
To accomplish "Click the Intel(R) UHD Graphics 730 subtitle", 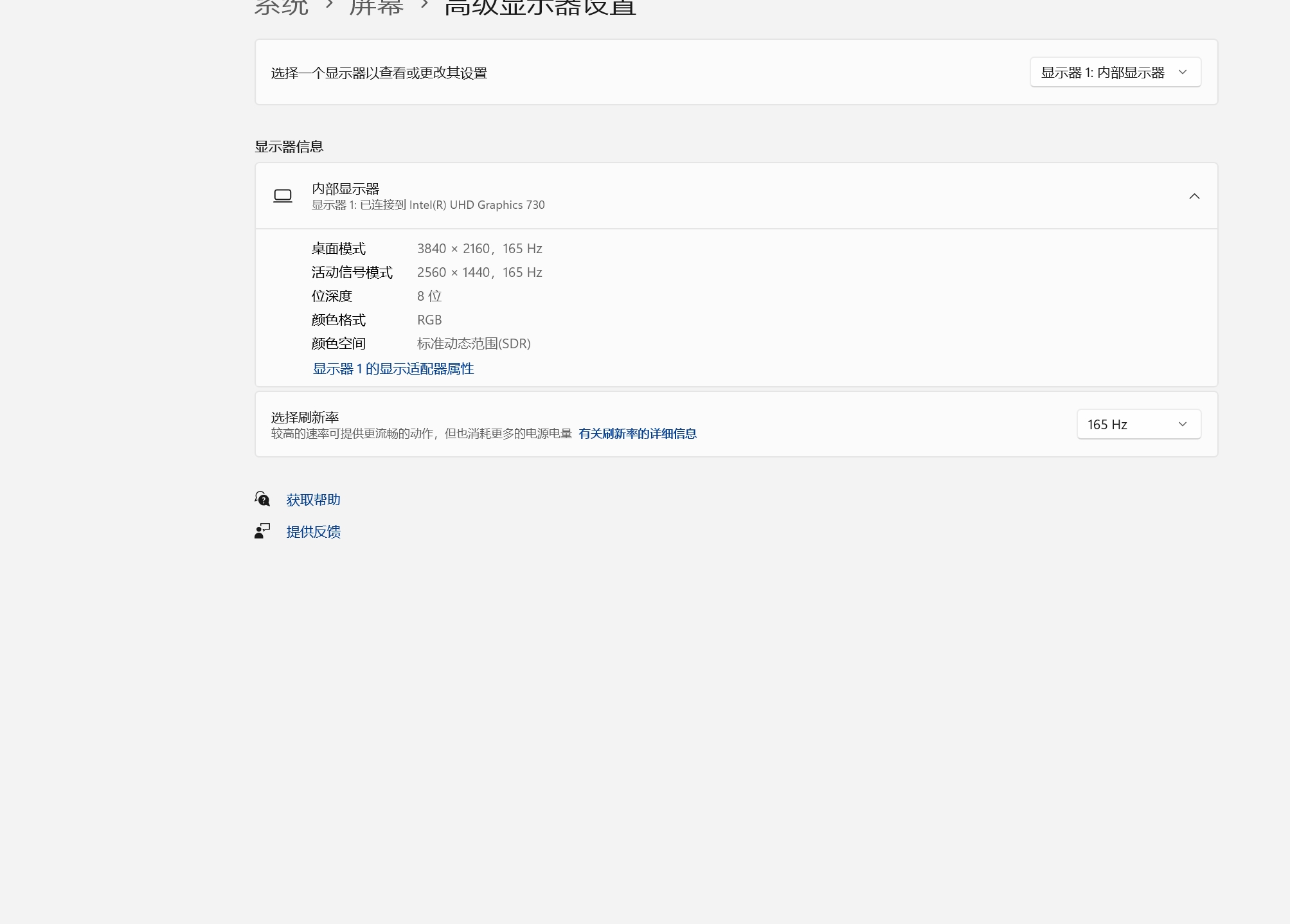I will (428, 205).
